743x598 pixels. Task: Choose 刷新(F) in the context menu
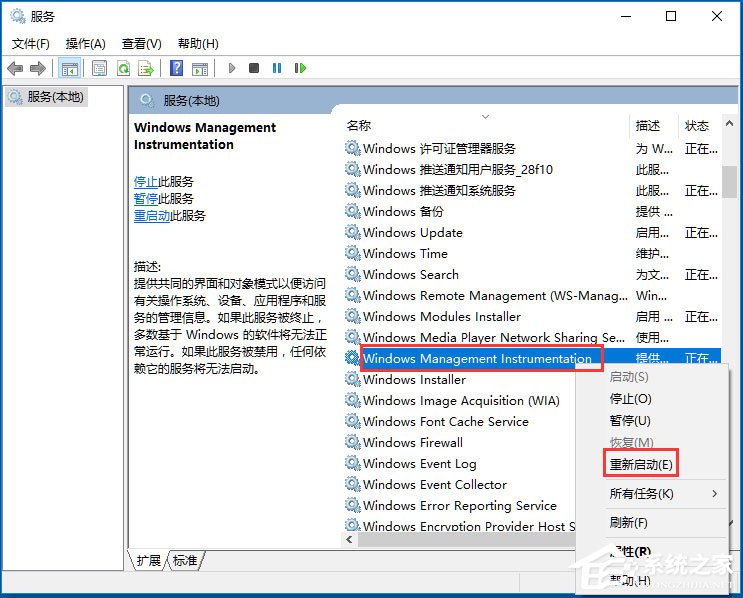628,523
